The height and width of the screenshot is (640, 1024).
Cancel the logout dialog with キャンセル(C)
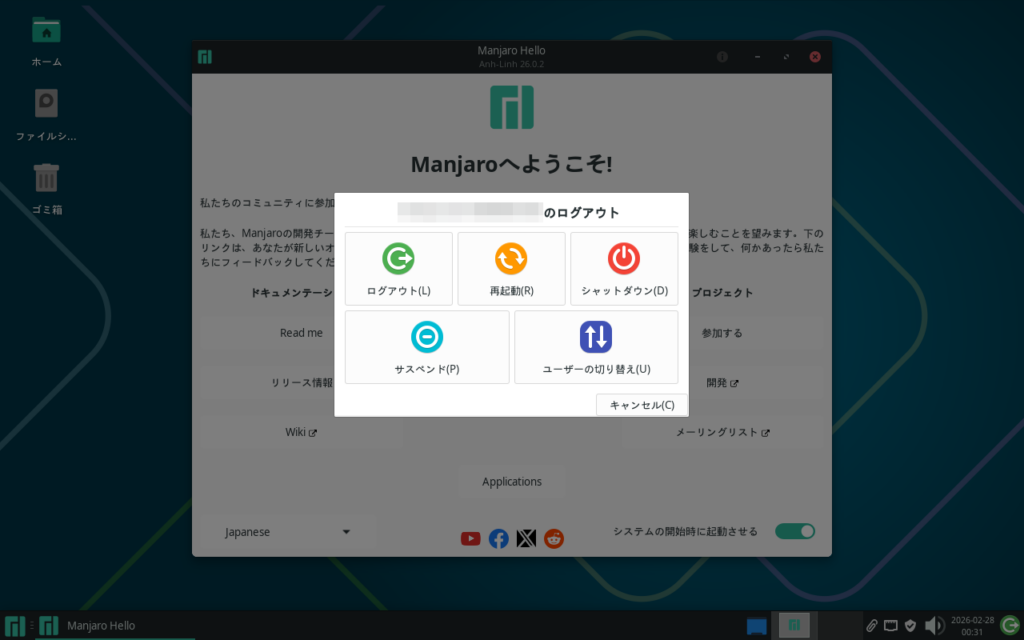[641, 405]
